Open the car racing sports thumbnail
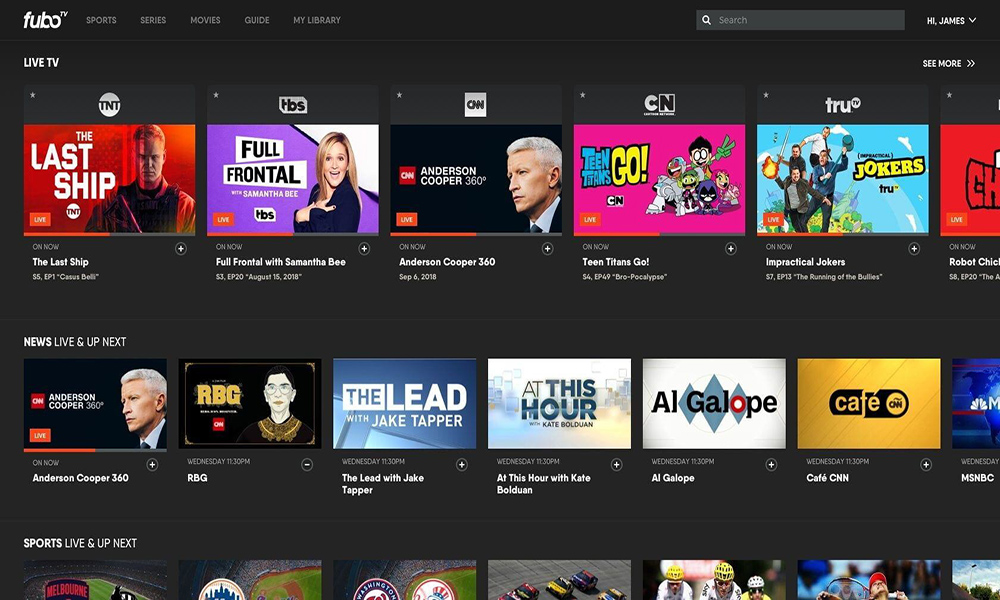The image size is (1000, 600). click(x=559, y=580)
